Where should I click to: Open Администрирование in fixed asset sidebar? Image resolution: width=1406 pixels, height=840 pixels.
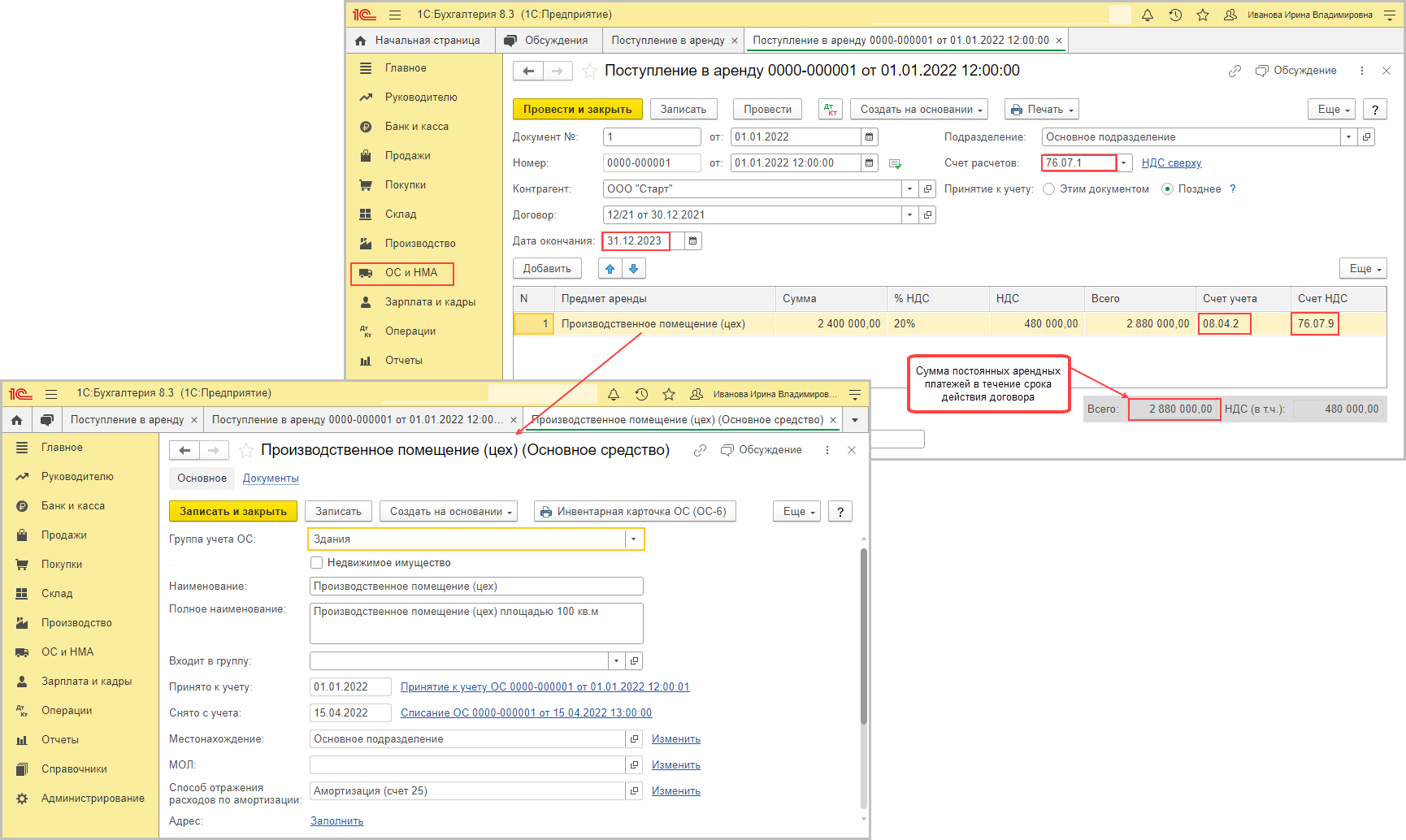point(93,799)
